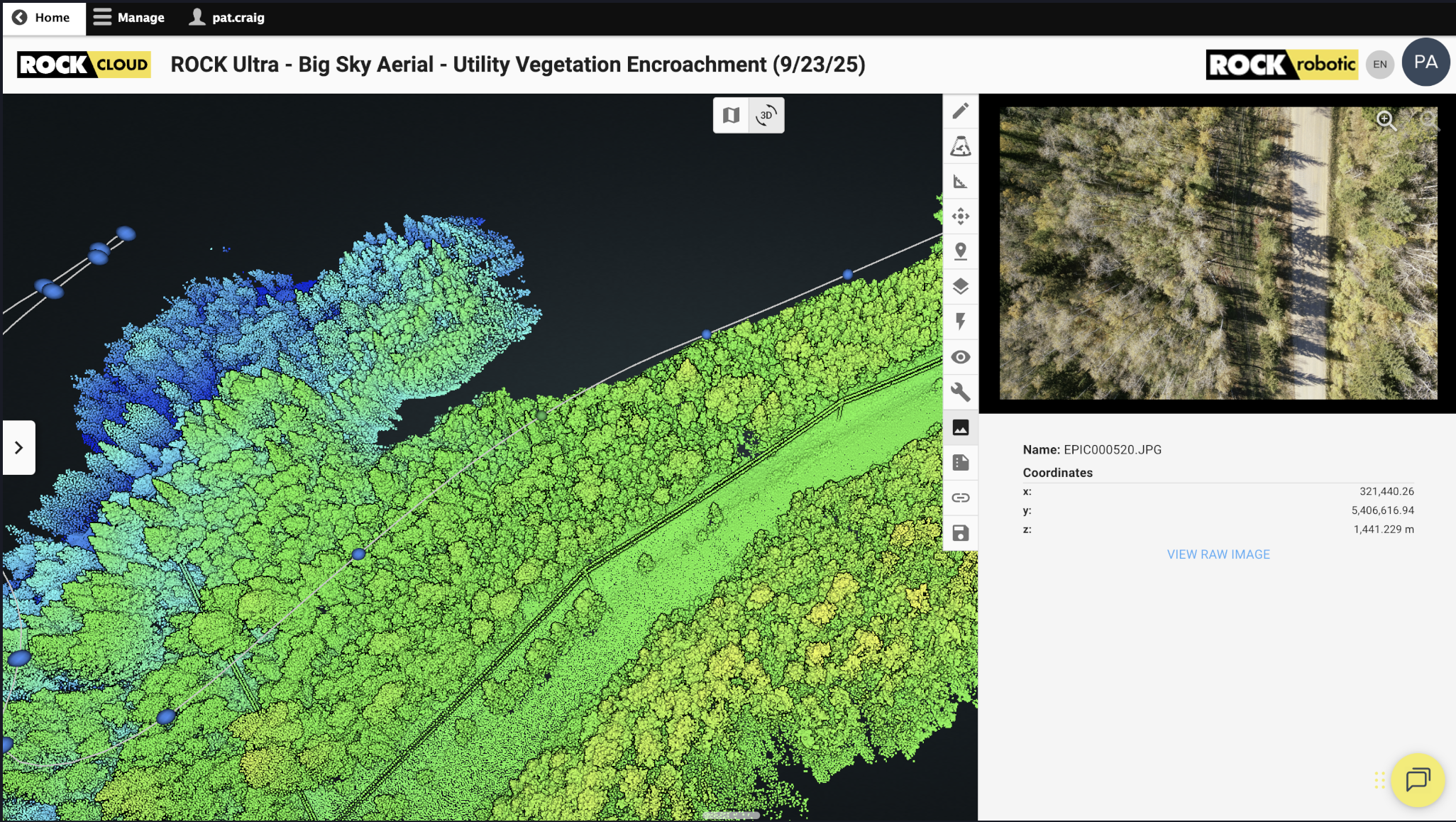Open the wrench settings tool
This screenshot has width=1456, height=822.
(960, 392)
